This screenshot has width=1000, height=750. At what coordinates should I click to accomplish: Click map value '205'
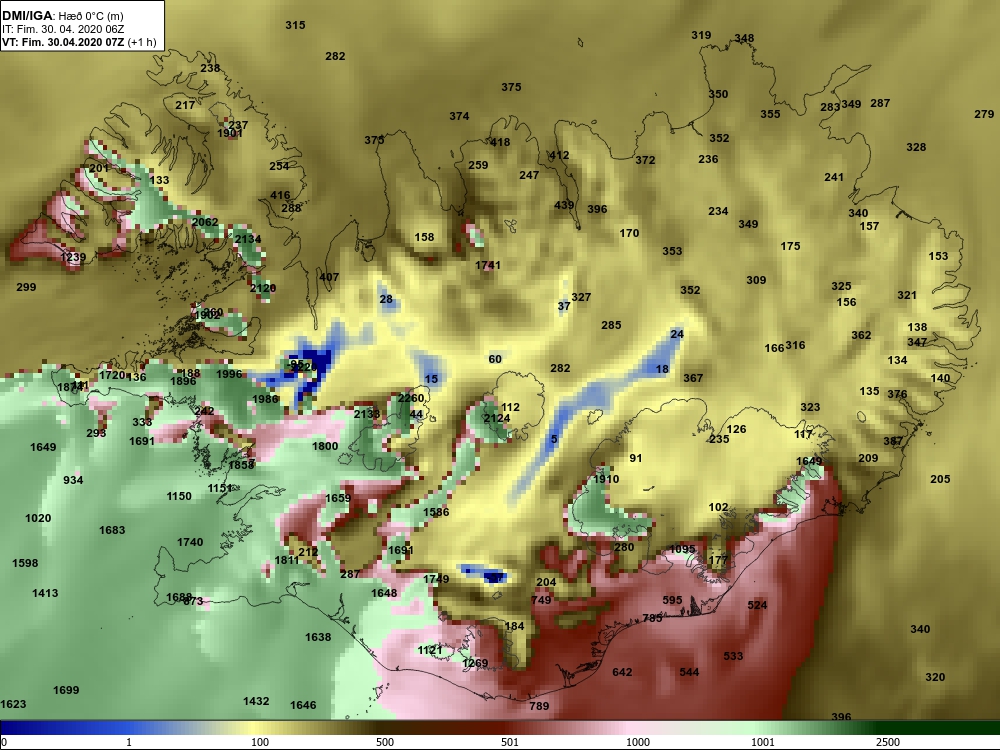tap(940, 479)
